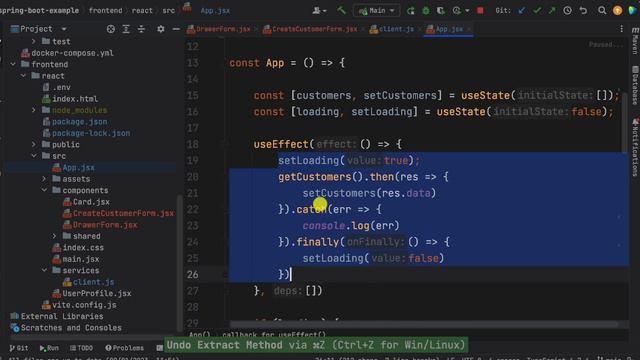
Task: Click the Build project hammer icon
Action: 341,11
